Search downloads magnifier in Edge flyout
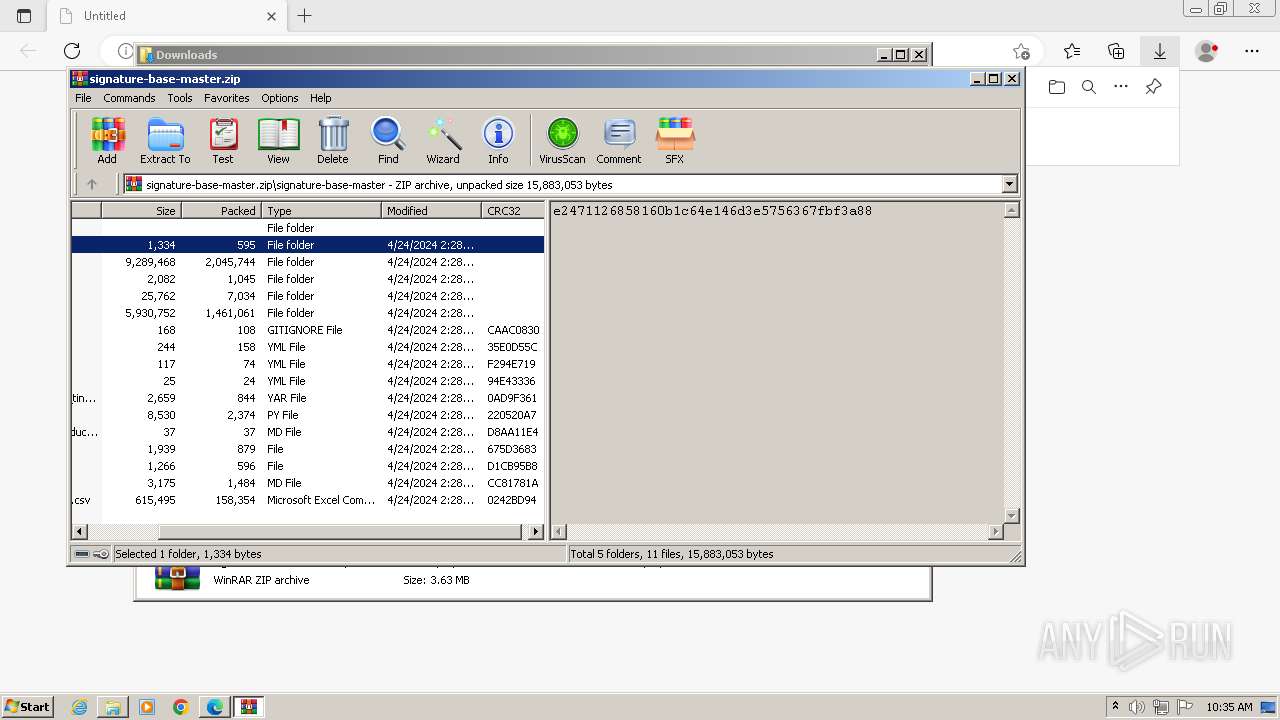The image size is (1280, 720). pos(1089,87)
